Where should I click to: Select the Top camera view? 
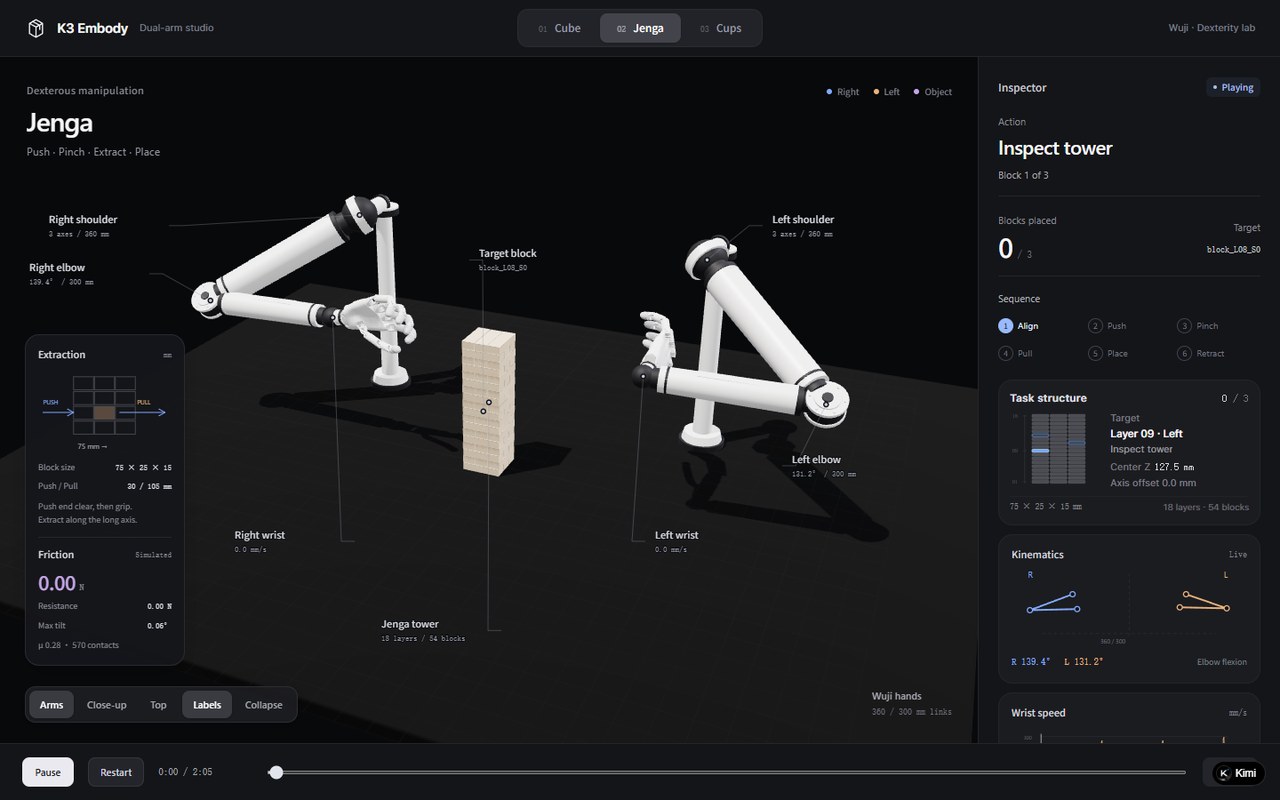coord(158,705)
